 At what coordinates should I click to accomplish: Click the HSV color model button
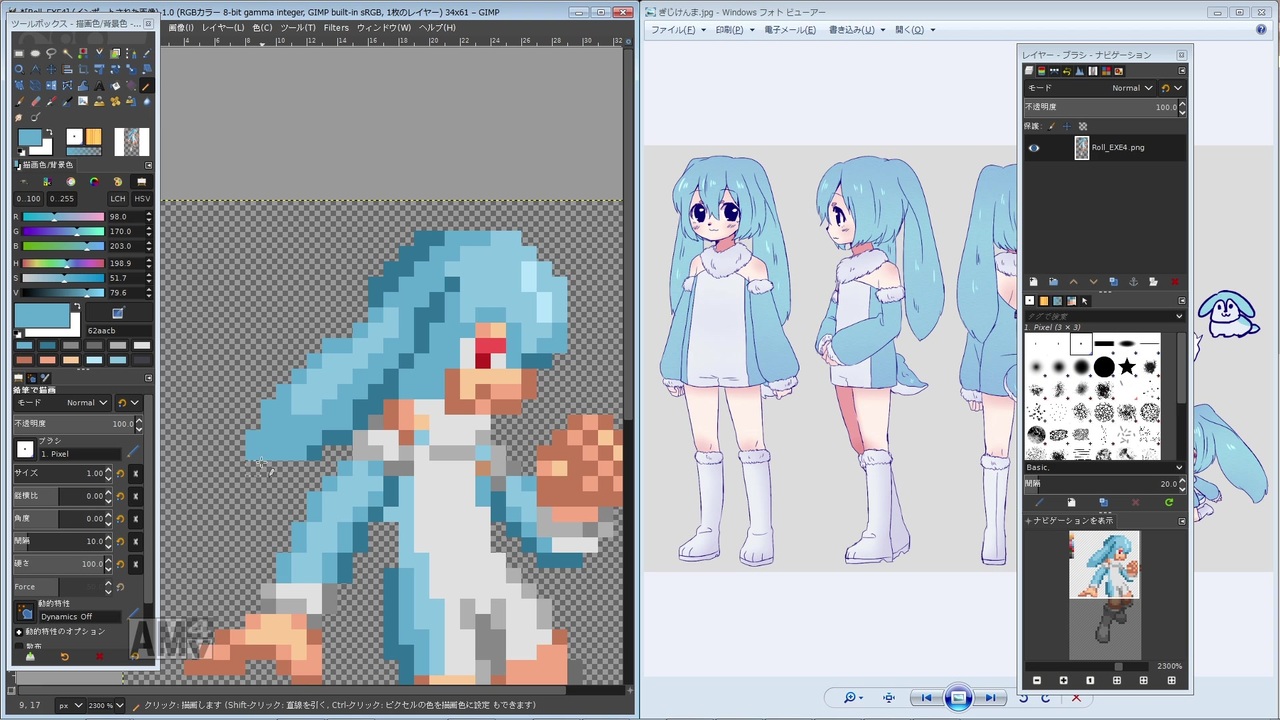click(141, 199)
